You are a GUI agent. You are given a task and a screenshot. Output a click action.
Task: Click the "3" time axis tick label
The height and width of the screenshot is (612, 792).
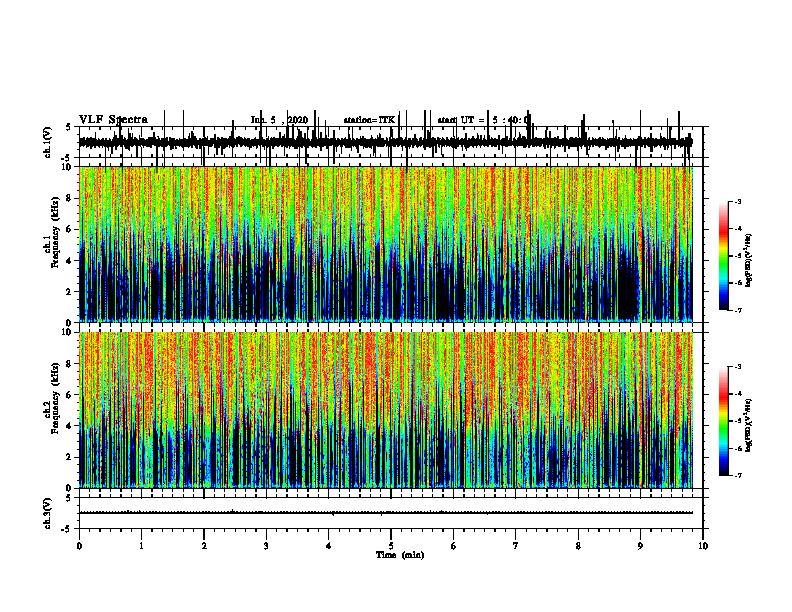coord(267,546)
